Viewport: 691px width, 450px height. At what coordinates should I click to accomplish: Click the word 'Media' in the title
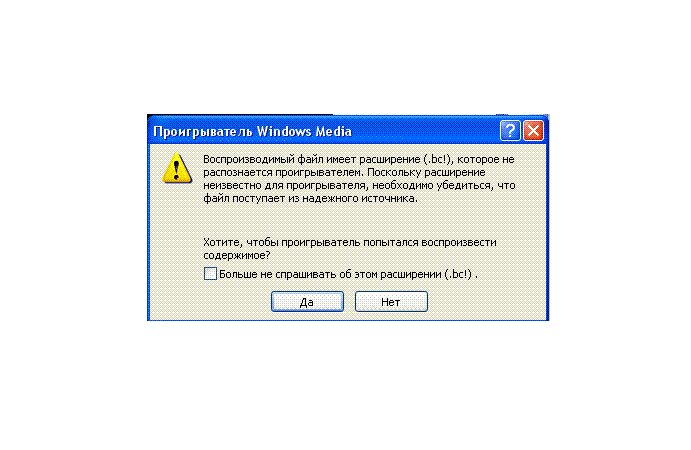pyautogui.click(x=333, y=131)
